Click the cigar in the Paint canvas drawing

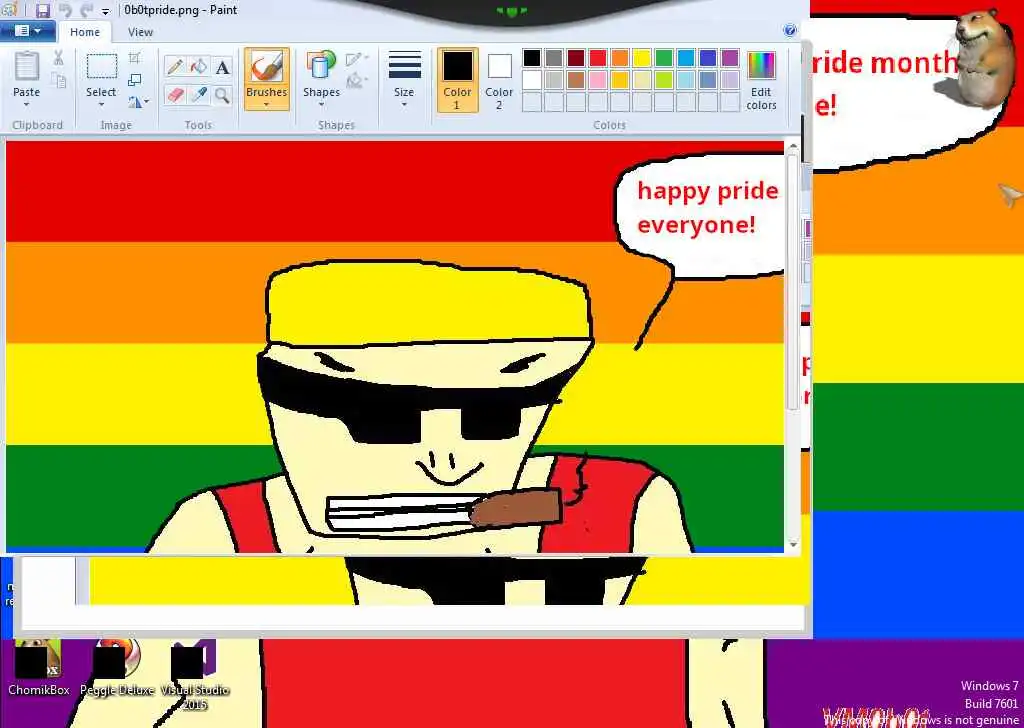(515, 509)
